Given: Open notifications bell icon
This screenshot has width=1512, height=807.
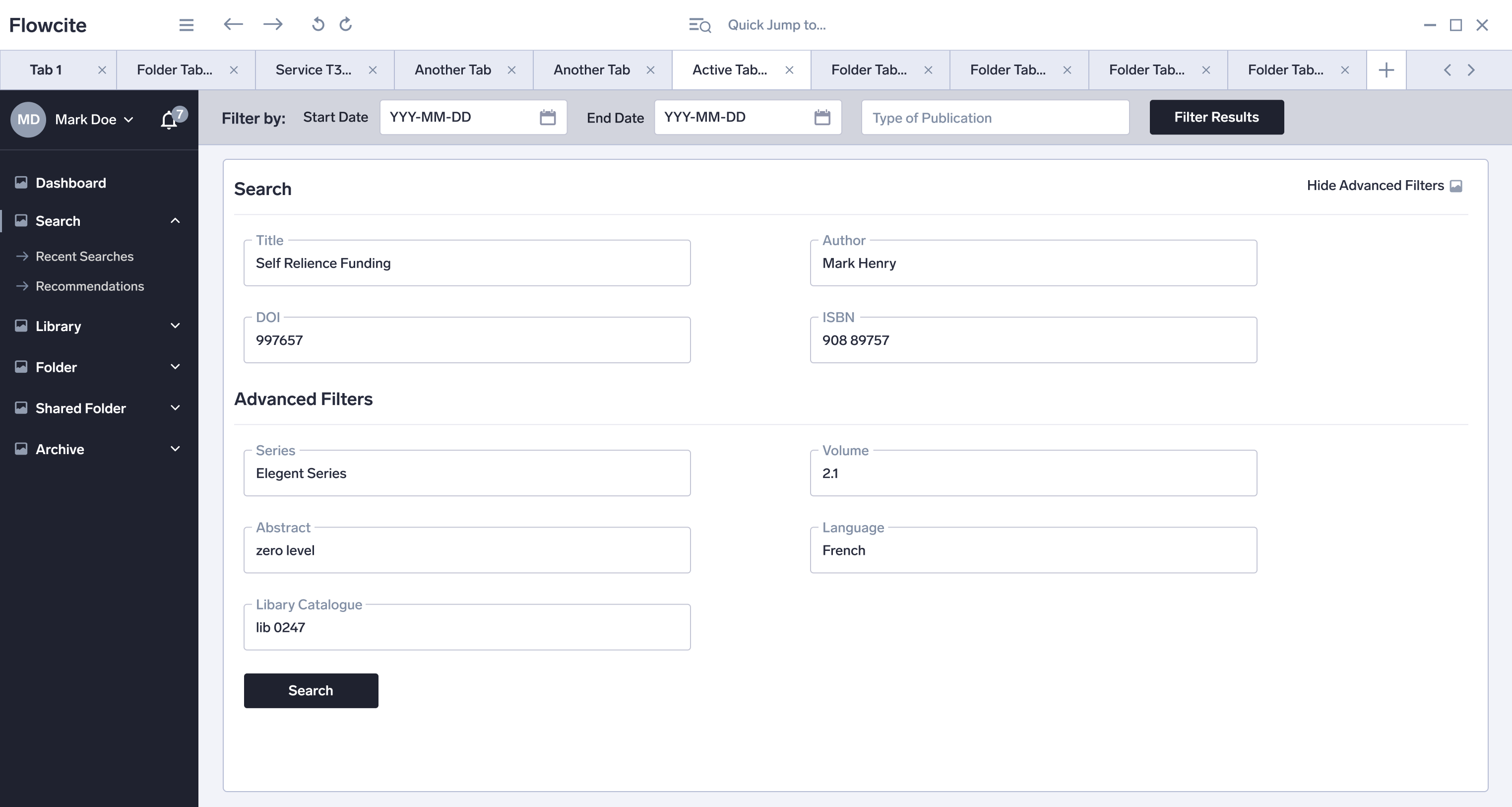Looking at the screenshot, I should (170, 119).
